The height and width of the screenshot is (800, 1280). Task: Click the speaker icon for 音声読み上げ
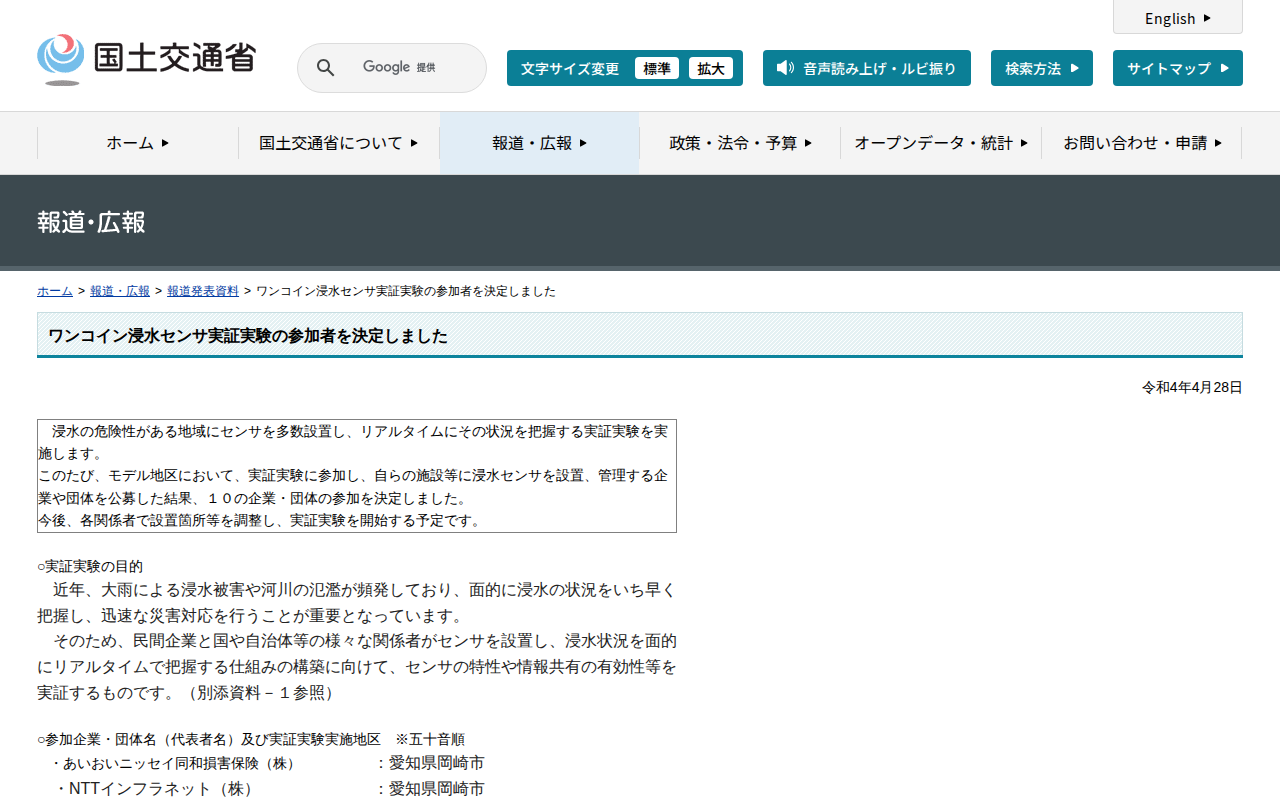tap(785, 68)
